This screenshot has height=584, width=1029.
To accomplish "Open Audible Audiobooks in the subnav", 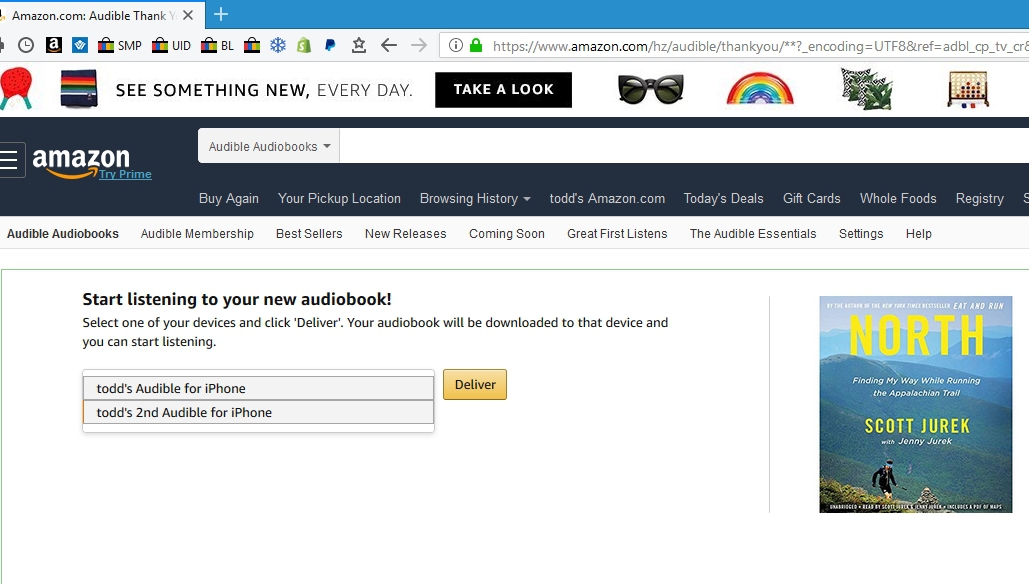I will (63, 234).
